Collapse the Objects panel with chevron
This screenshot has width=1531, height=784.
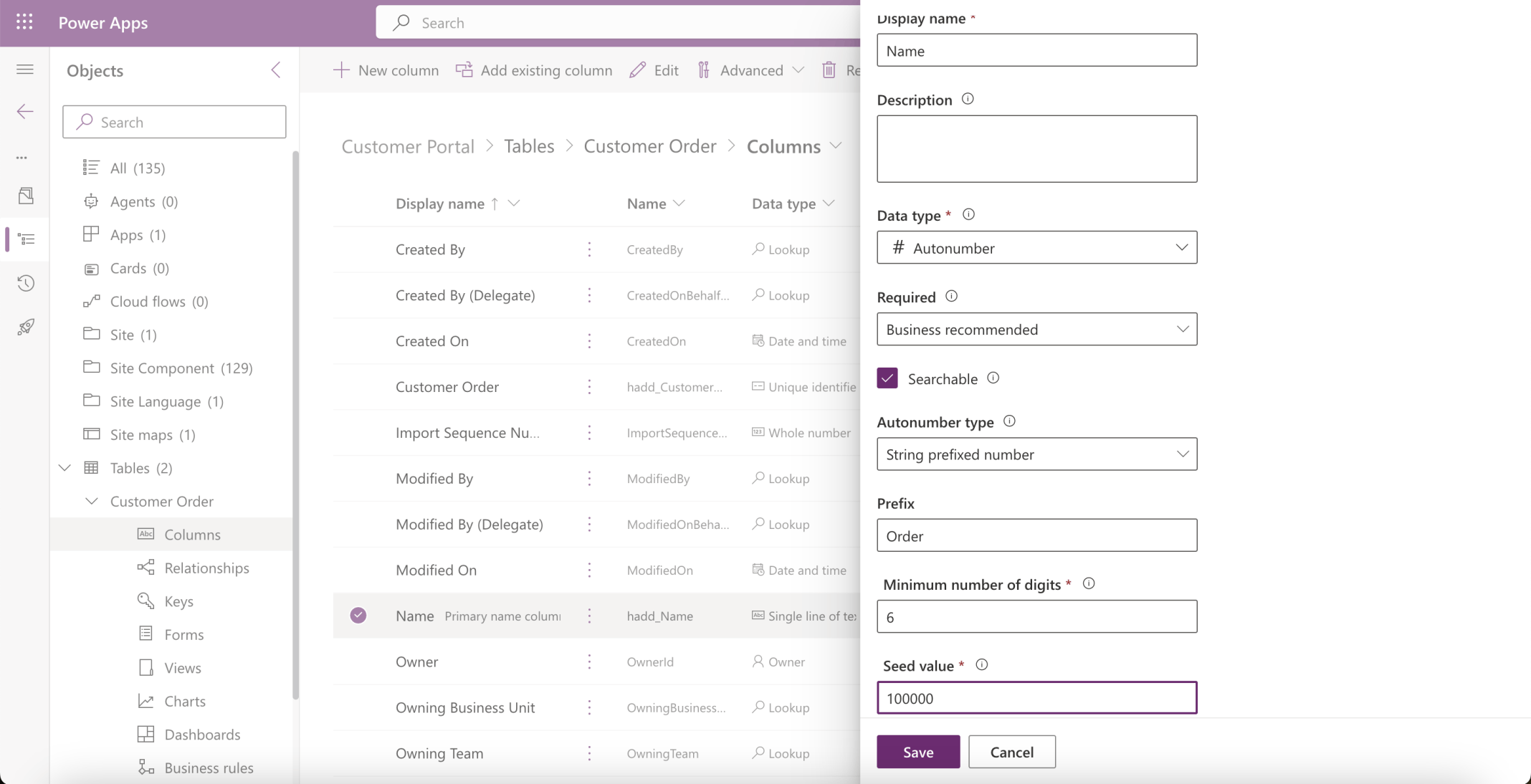click(x=276, y=70)
